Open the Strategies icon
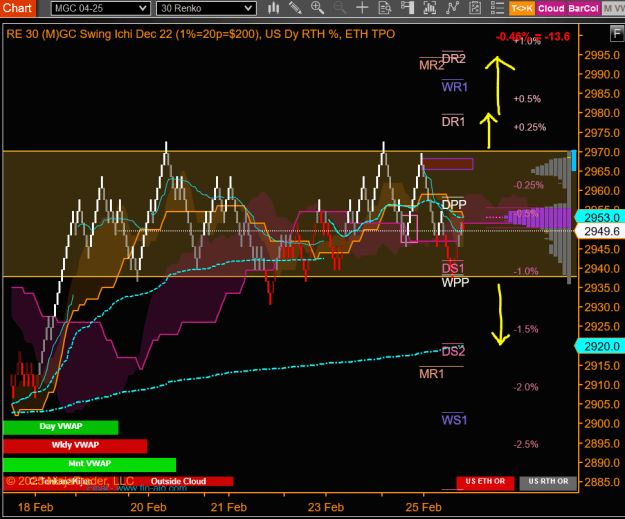625x519 pixels. (x=475, y=8)
